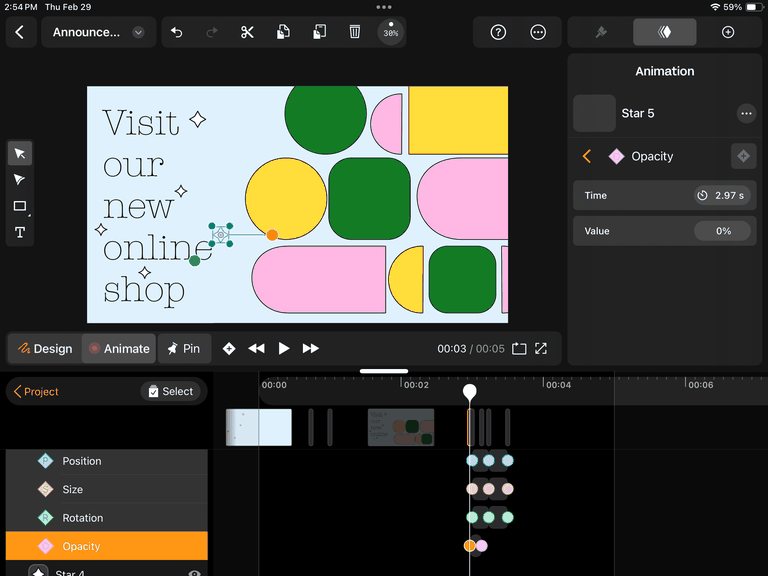Viewport: 768px width, 576px height.
Task: Pick the Text tool
Action: [x=19, y=233]
